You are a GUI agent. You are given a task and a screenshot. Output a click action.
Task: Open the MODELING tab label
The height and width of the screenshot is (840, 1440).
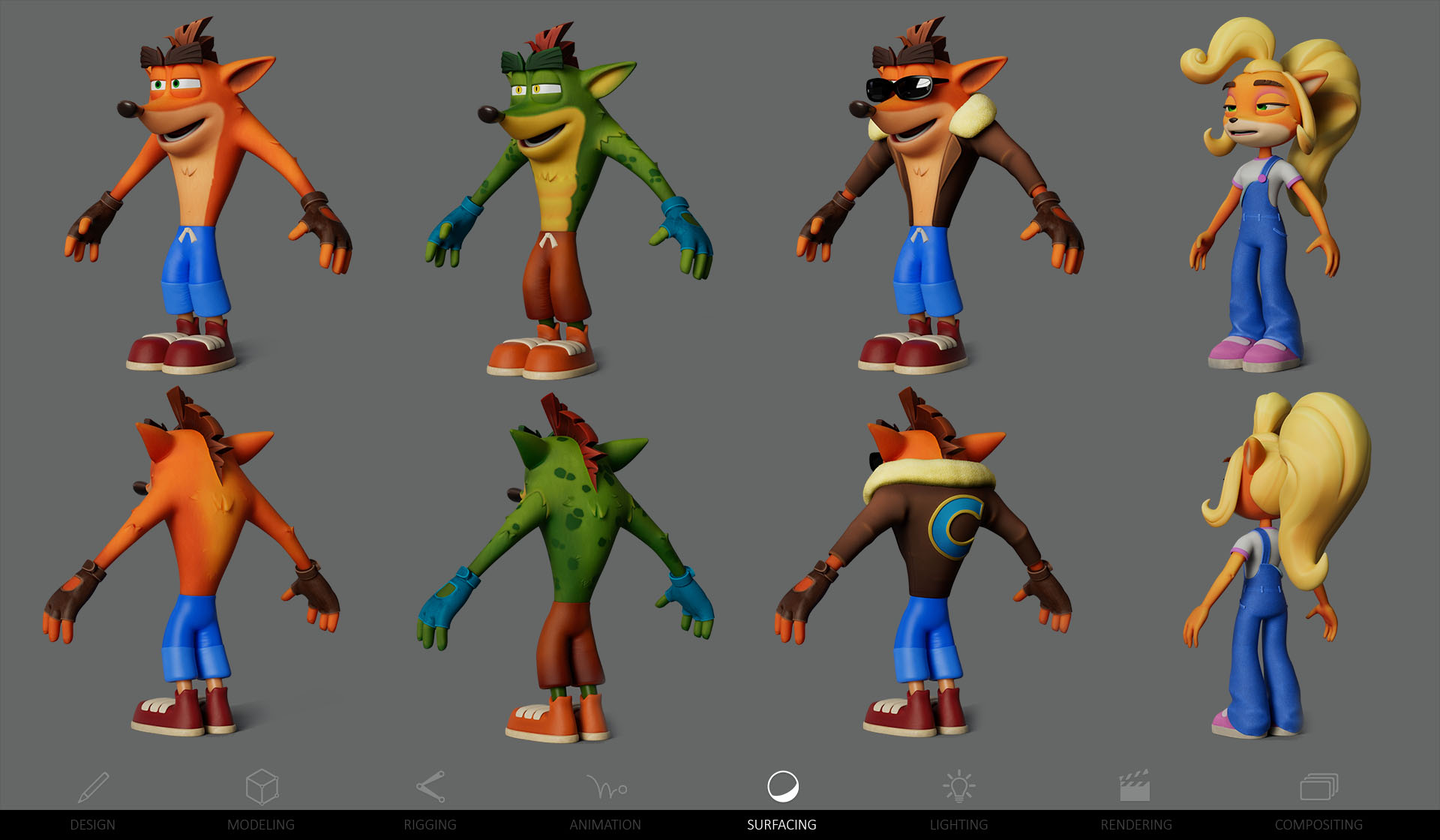click(261, 825)
